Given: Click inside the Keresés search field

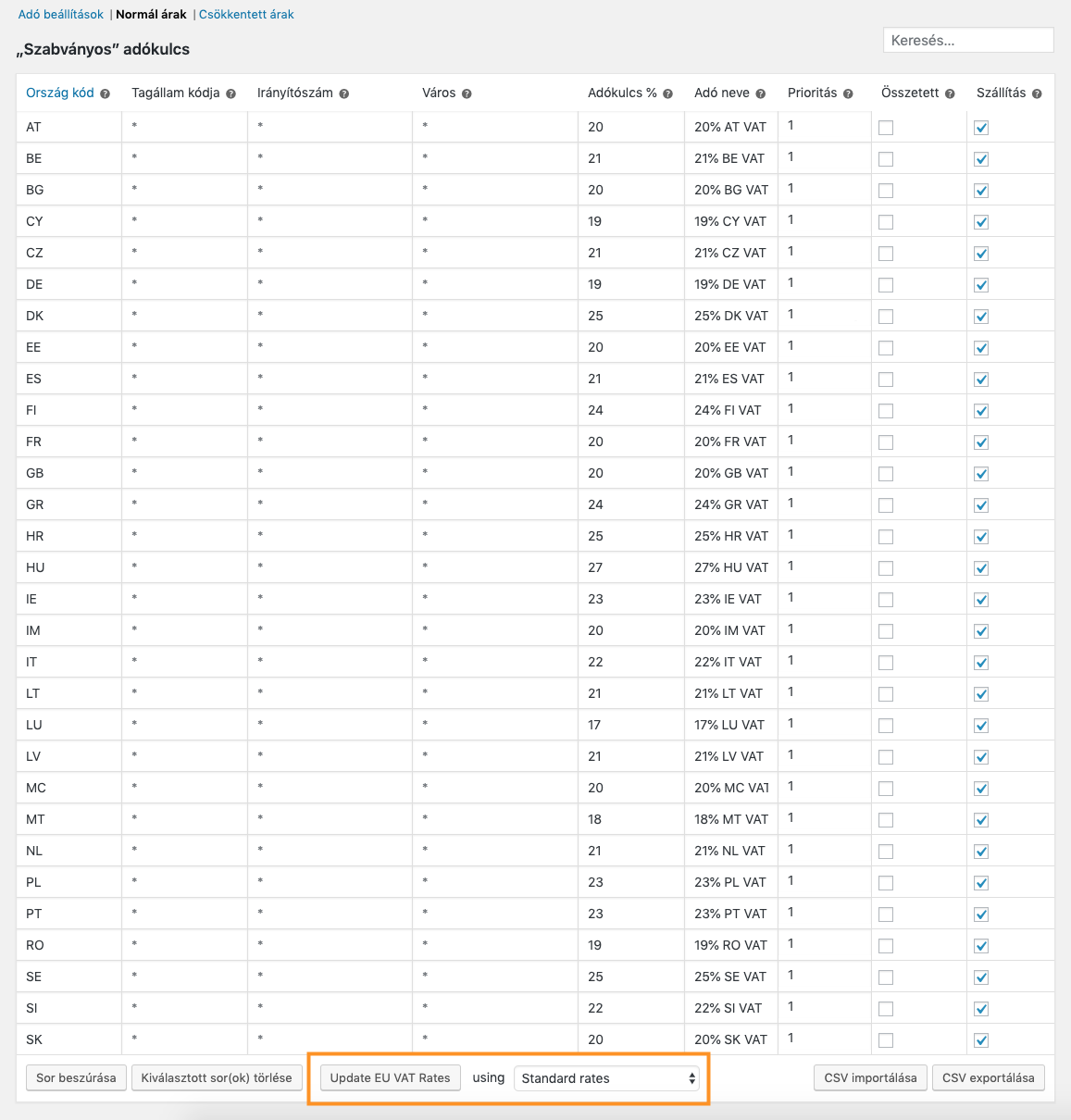Looking at the screenshot, I should point(967,40).
